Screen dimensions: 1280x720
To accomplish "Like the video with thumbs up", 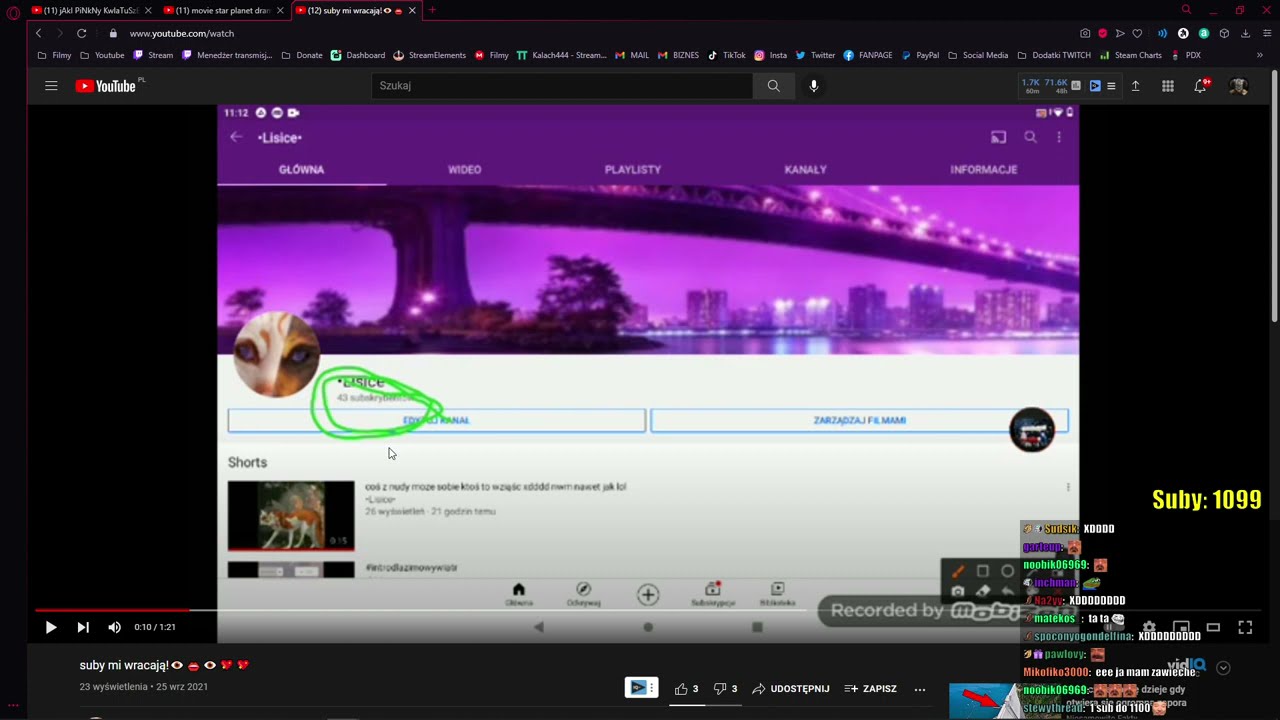I will tap(686, 689).
